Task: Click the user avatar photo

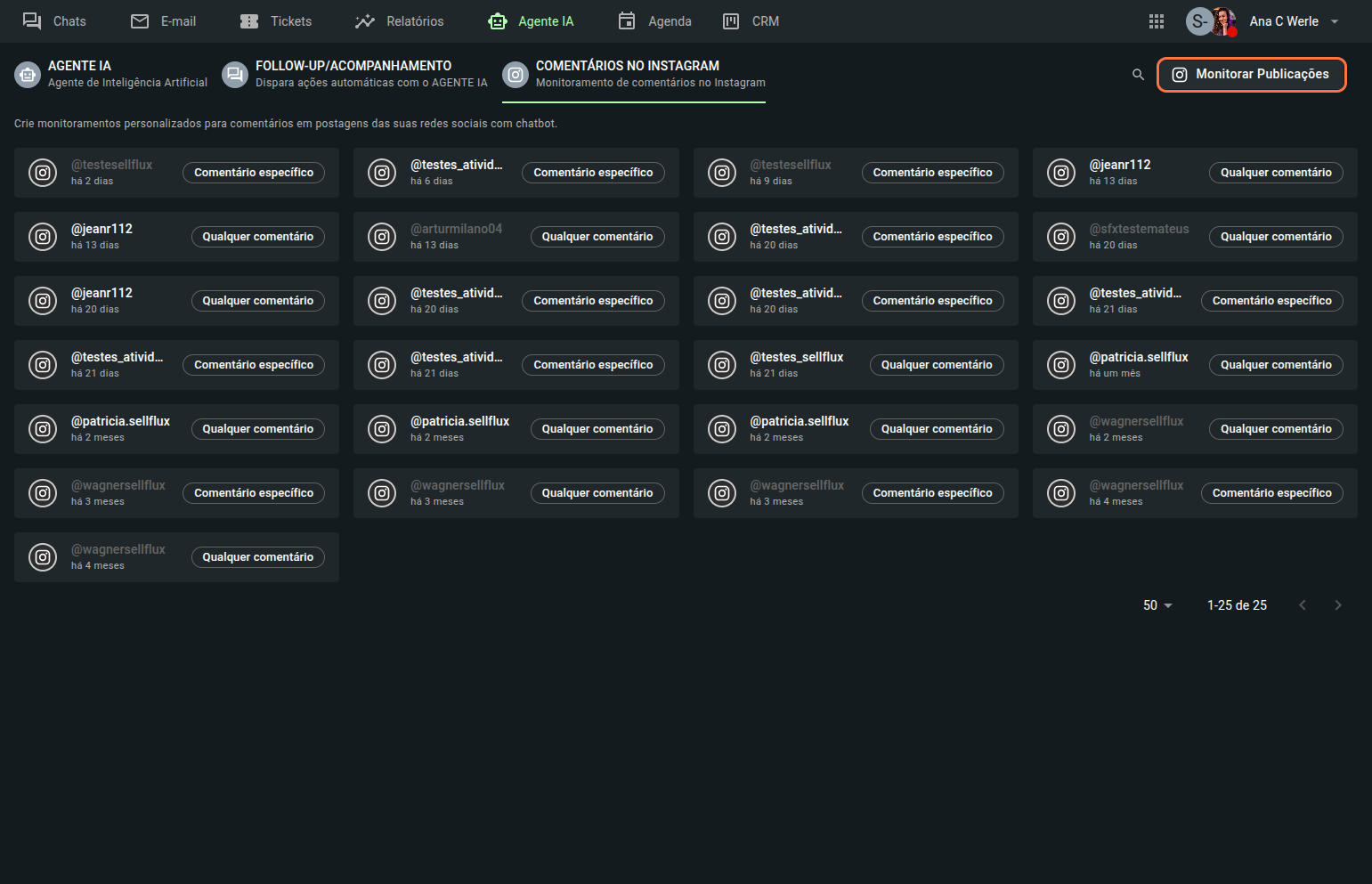Action: [1223, 21]
